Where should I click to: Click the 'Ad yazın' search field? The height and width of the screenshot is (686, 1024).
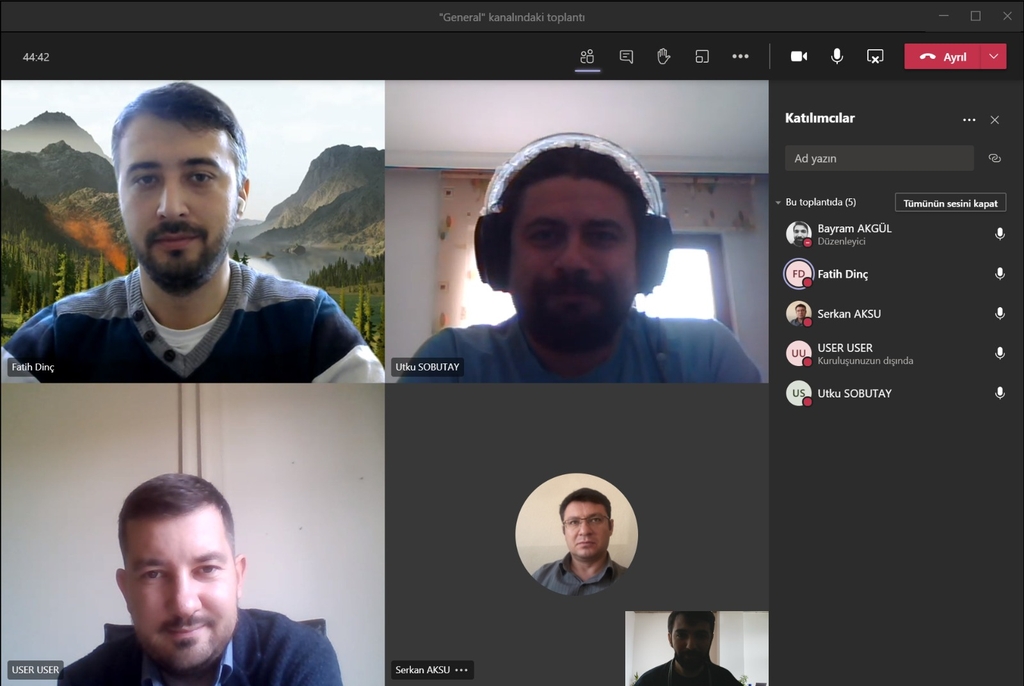(878, 158)
